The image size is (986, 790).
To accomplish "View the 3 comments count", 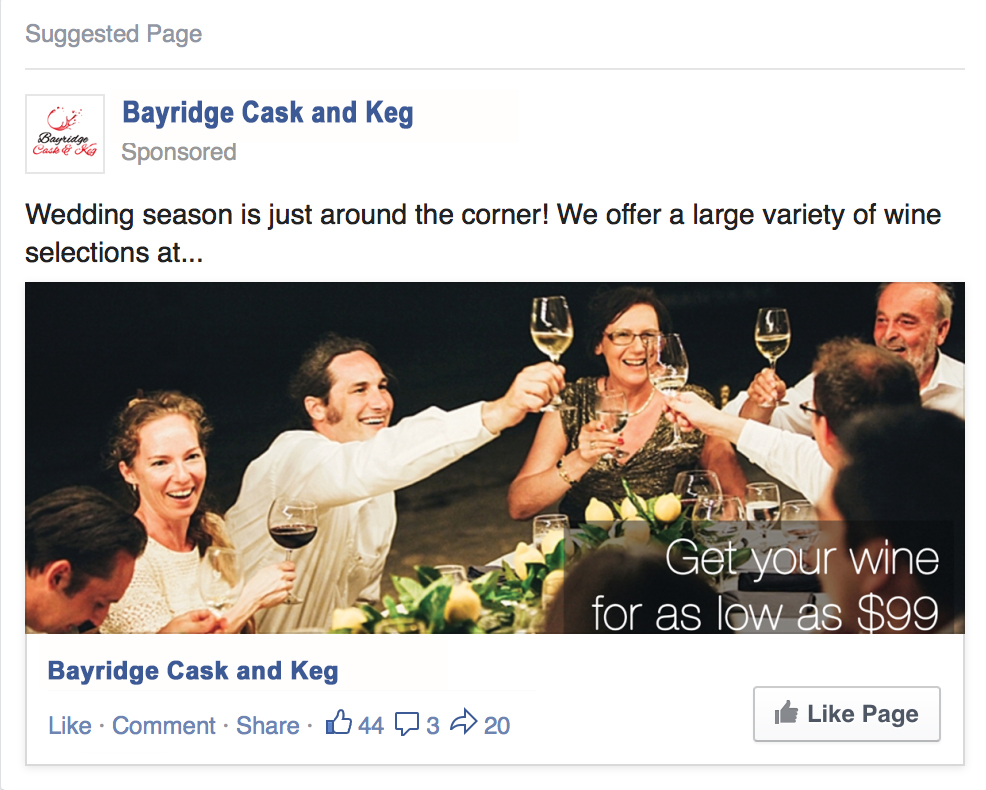I will click(433, 726).
